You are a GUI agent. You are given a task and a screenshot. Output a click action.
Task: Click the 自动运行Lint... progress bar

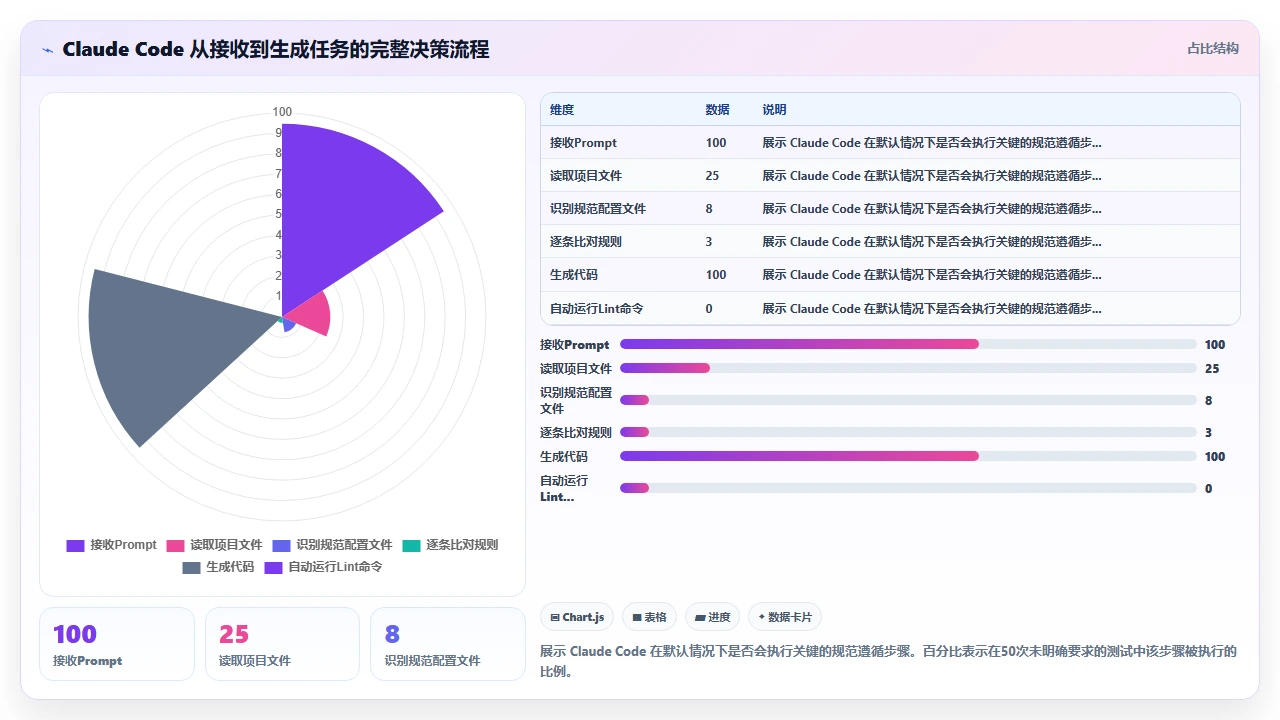click(x=908, y=488)
